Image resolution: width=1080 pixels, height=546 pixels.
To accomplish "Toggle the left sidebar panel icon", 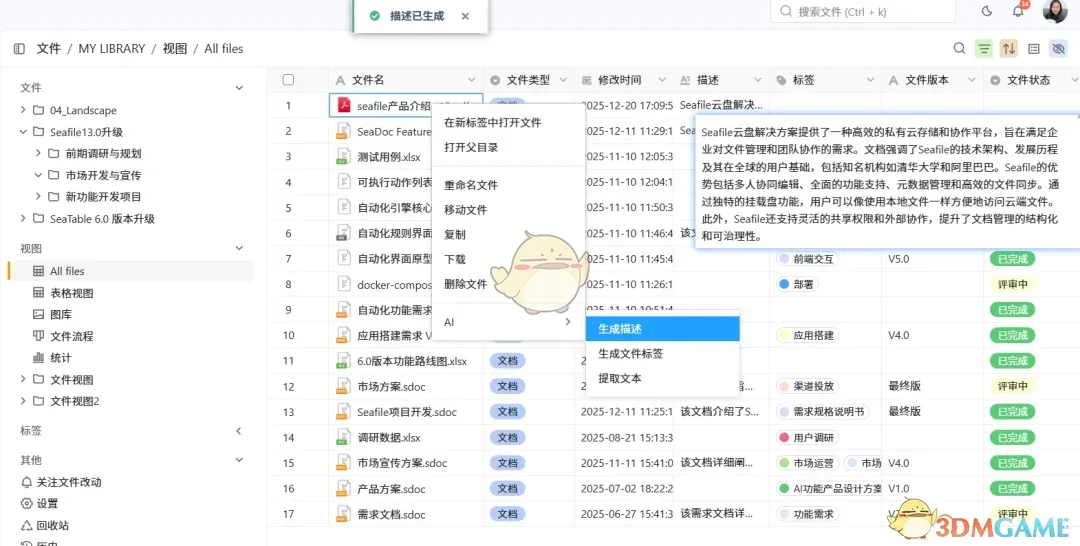I will point(19,49).
